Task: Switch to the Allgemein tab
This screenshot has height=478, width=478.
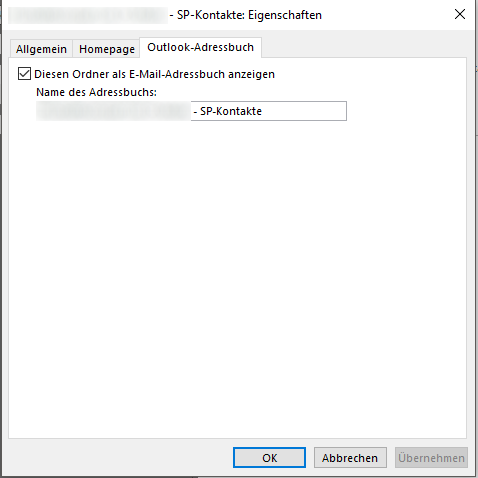Action: (x=41, y=49)
